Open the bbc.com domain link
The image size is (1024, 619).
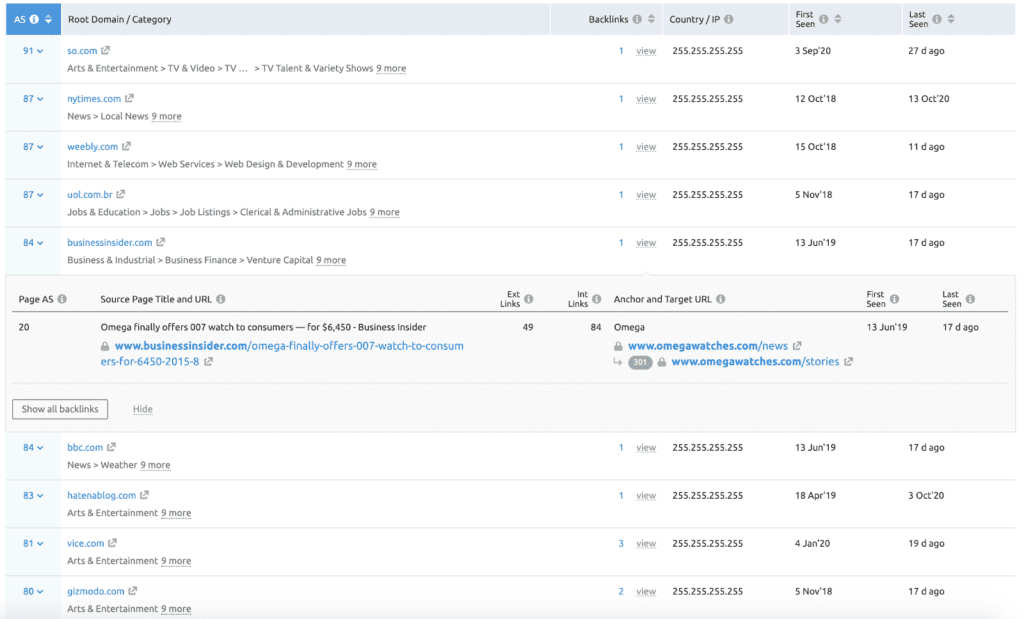pos(85,447)
